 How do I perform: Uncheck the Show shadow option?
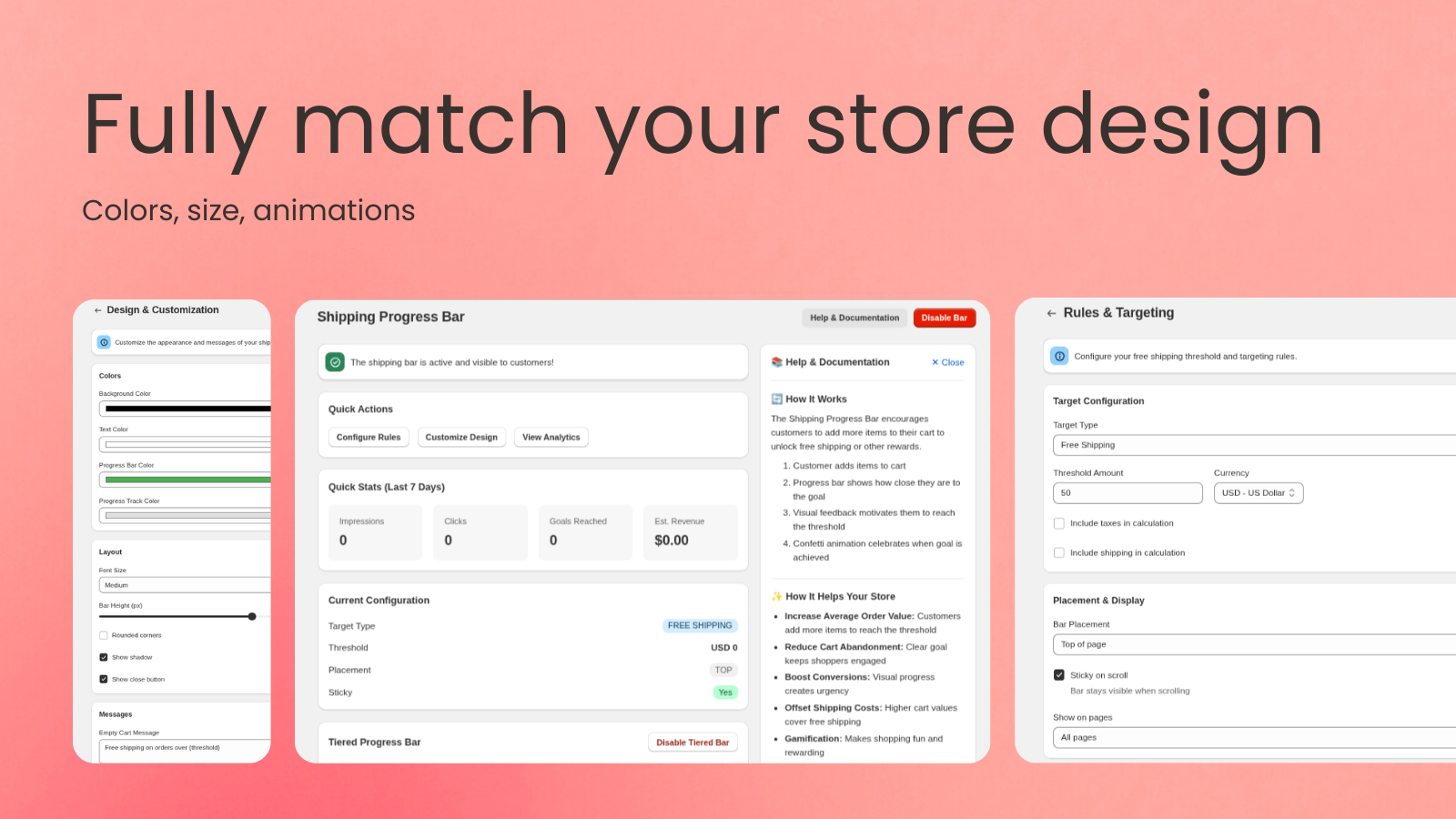tap(103, 657)
